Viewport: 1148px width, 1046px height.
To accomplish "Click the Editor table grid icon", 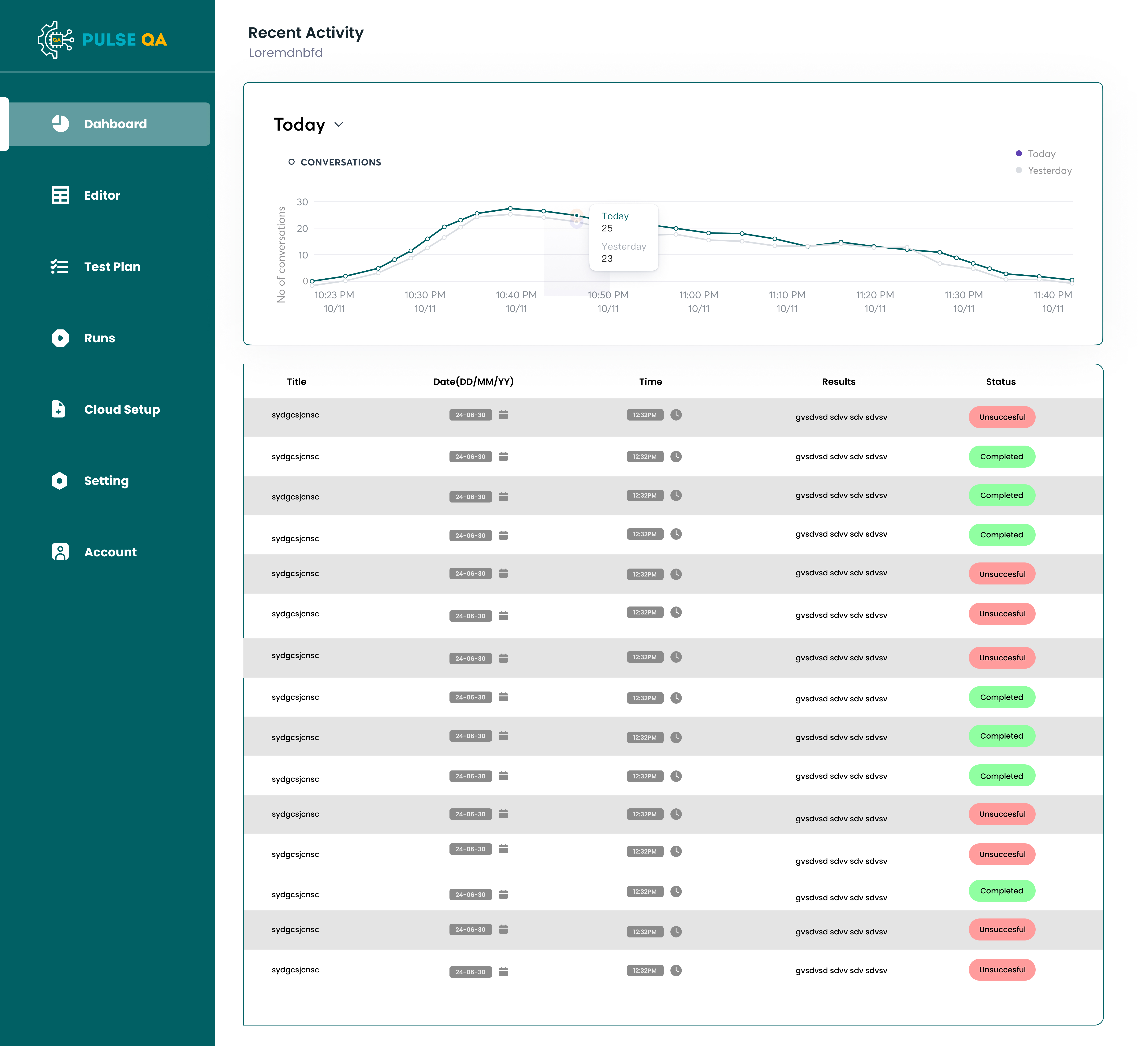I will [x=60, y=195].
